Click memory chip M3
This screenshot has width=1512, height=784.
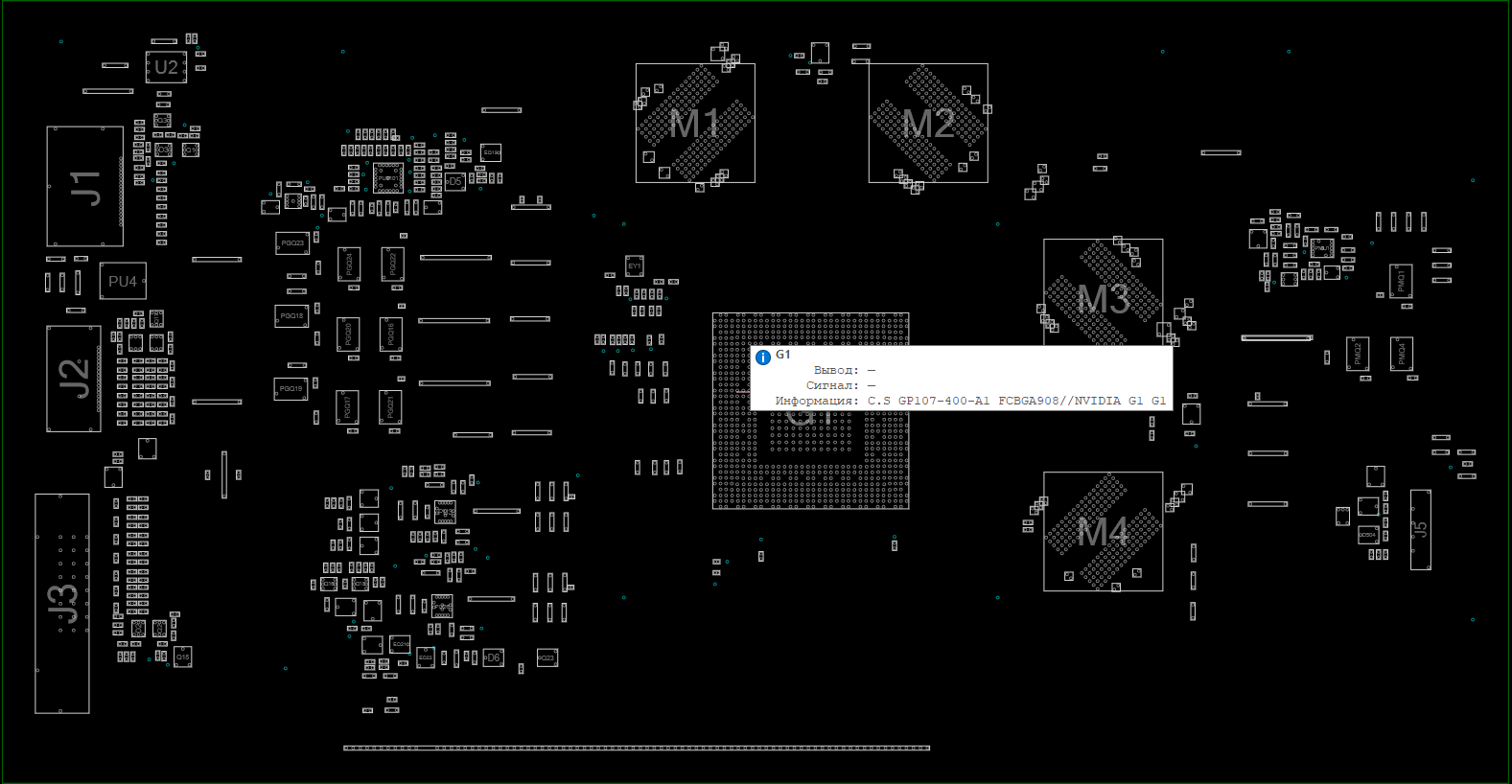coord(1103,288)
